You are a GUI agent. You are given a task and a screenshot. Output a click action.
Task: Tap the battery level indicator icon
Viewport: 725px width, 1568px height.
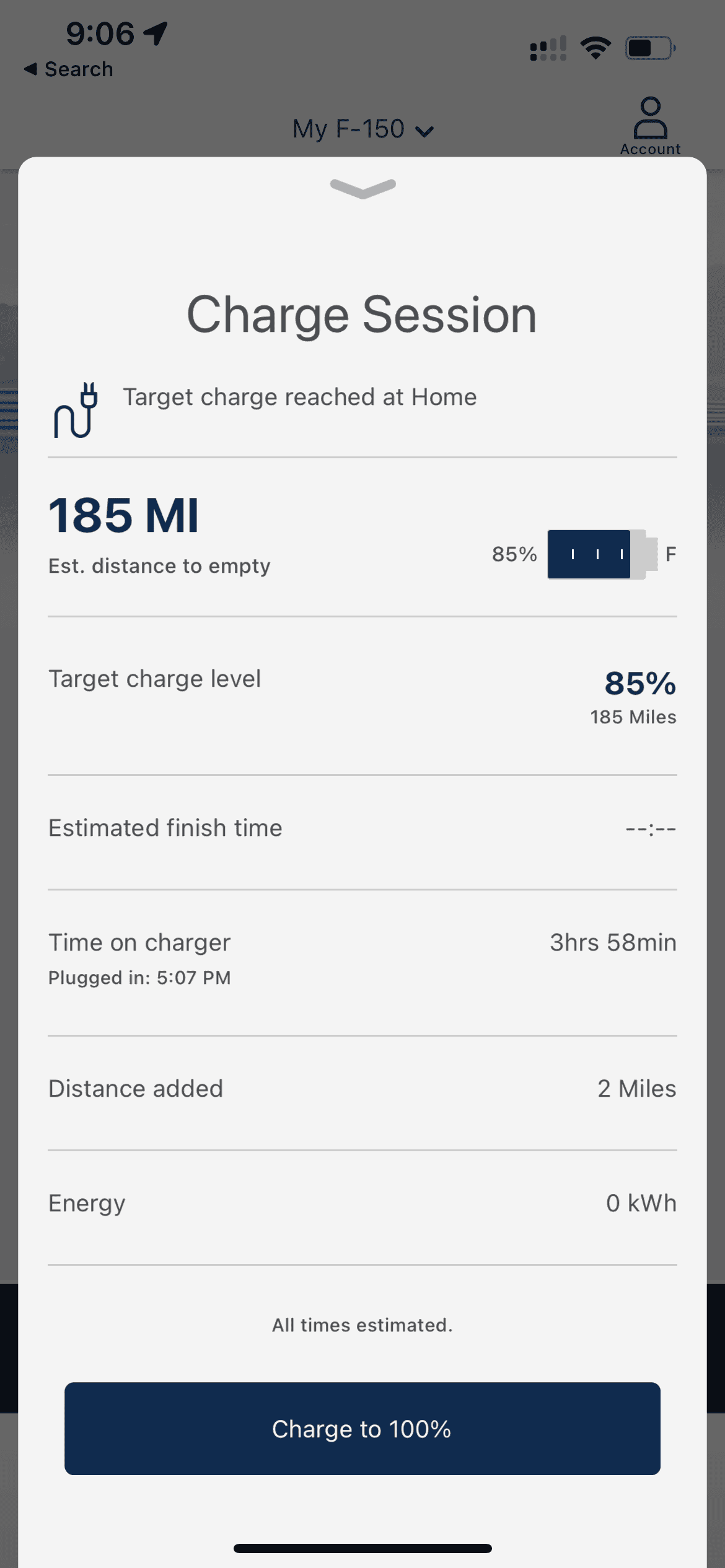click(x=602, y=554)
